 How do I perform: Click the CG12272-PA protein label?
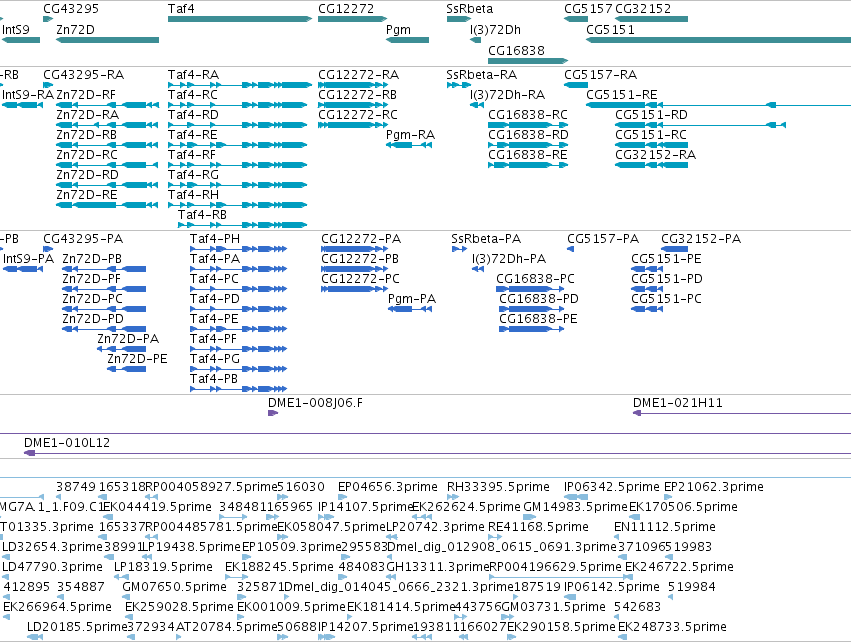[x=361, y=239]
